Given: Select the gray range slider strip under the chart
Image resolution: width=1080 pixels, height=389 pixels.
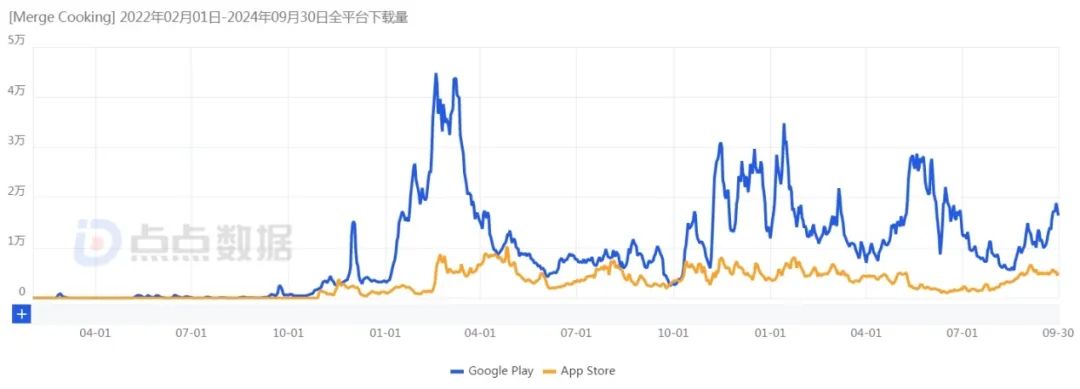Looking at the screenshot, I should tap(546, 314).
